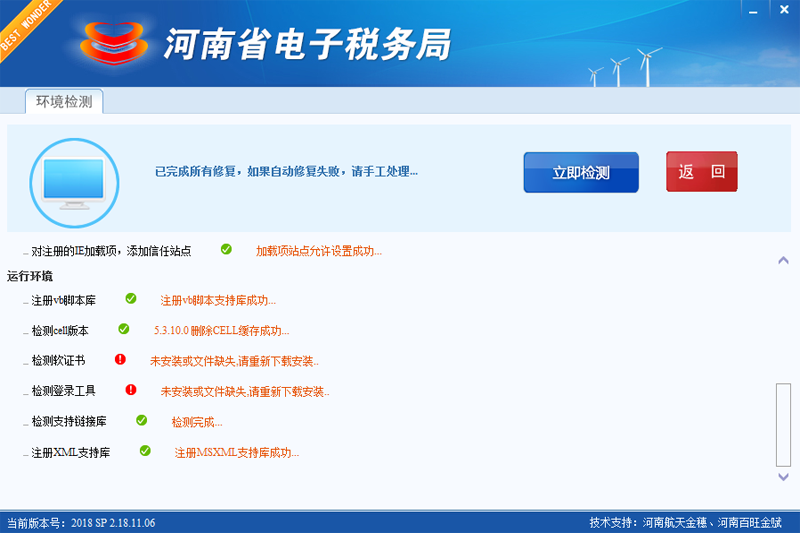Click the 运行环境 section heading
Image resolution: width=800 pixels, height=533 pixels.
click(x=30, y=276)
